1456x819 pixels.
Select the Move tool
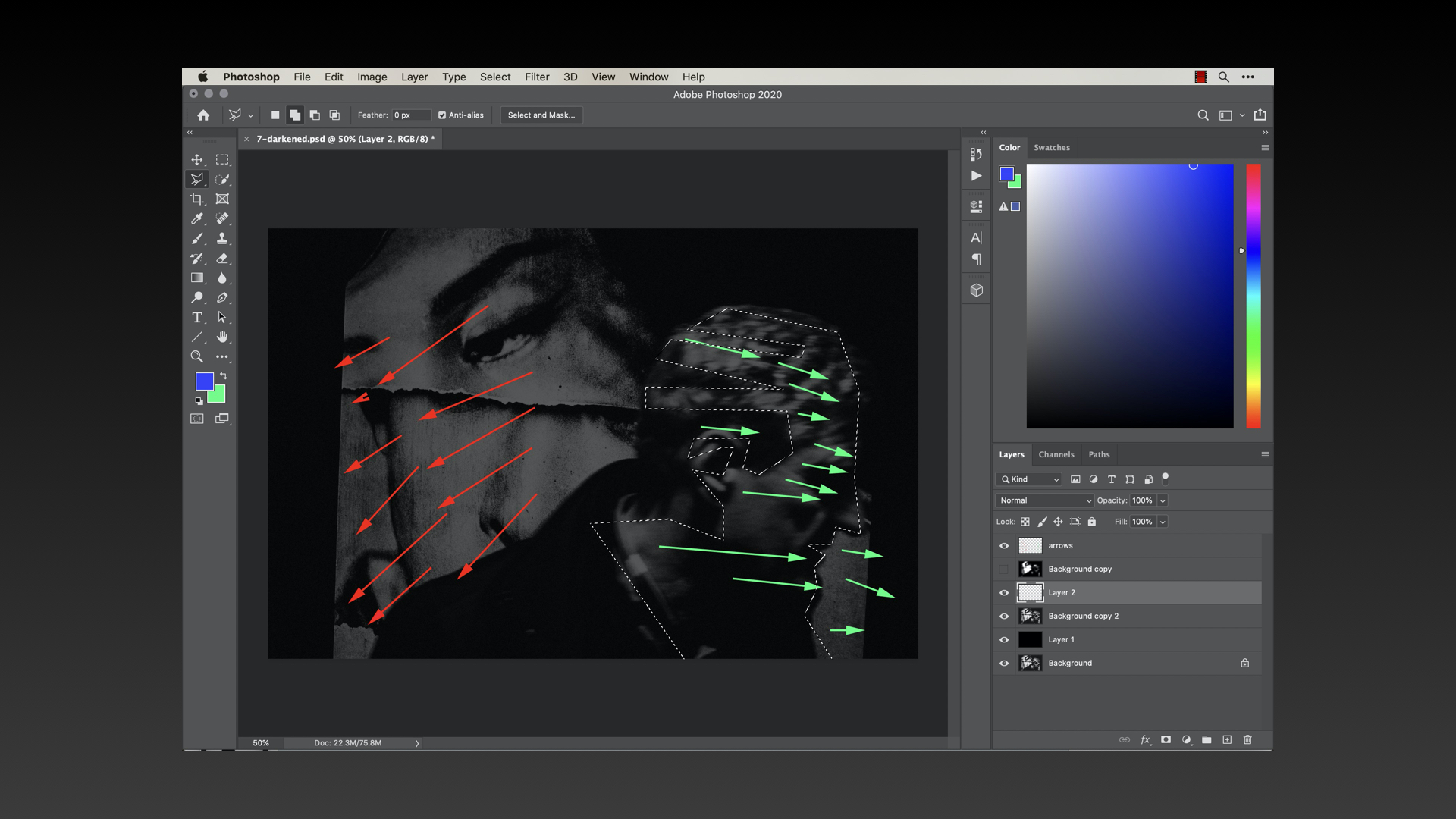(x=197, y=160)
